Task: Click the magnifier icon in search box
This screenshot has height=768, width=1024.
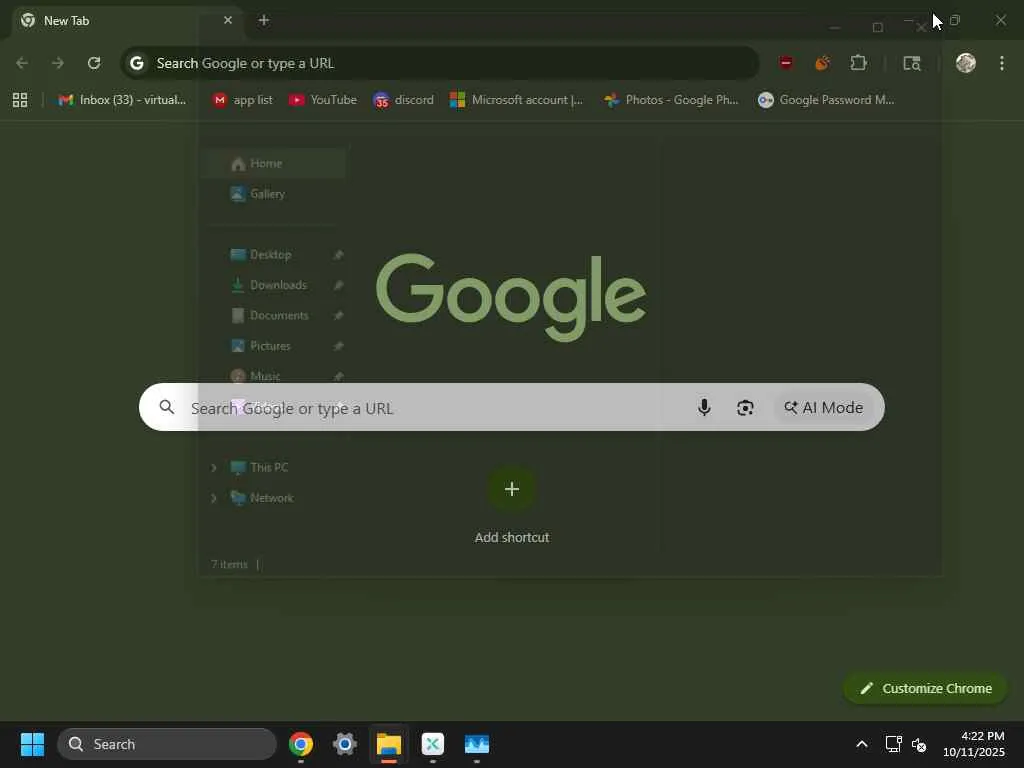Action: (167, 407)
